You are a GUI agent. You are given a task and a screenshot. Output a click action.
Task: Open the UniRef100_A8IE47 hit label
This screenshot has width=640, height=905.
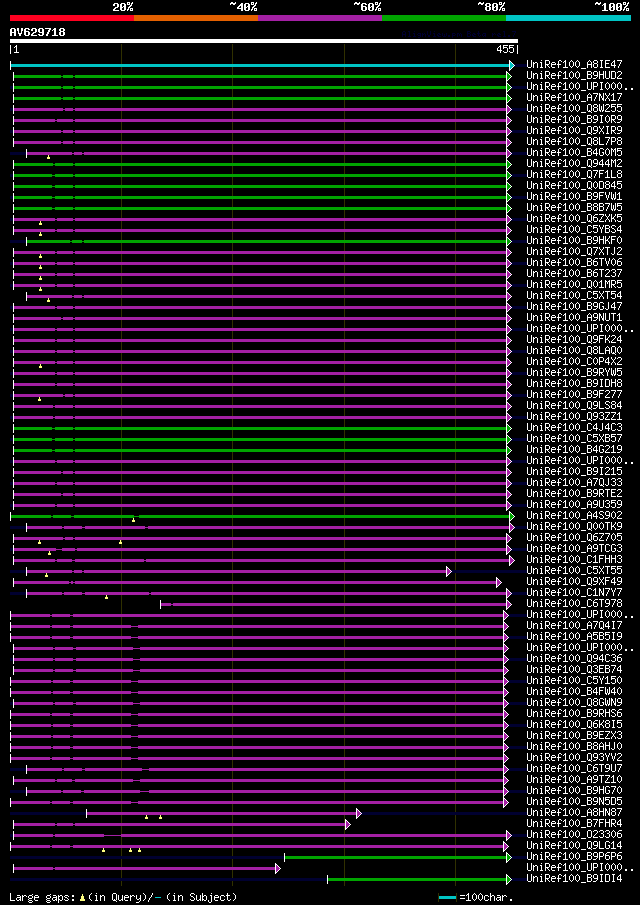tap(574, 65)
